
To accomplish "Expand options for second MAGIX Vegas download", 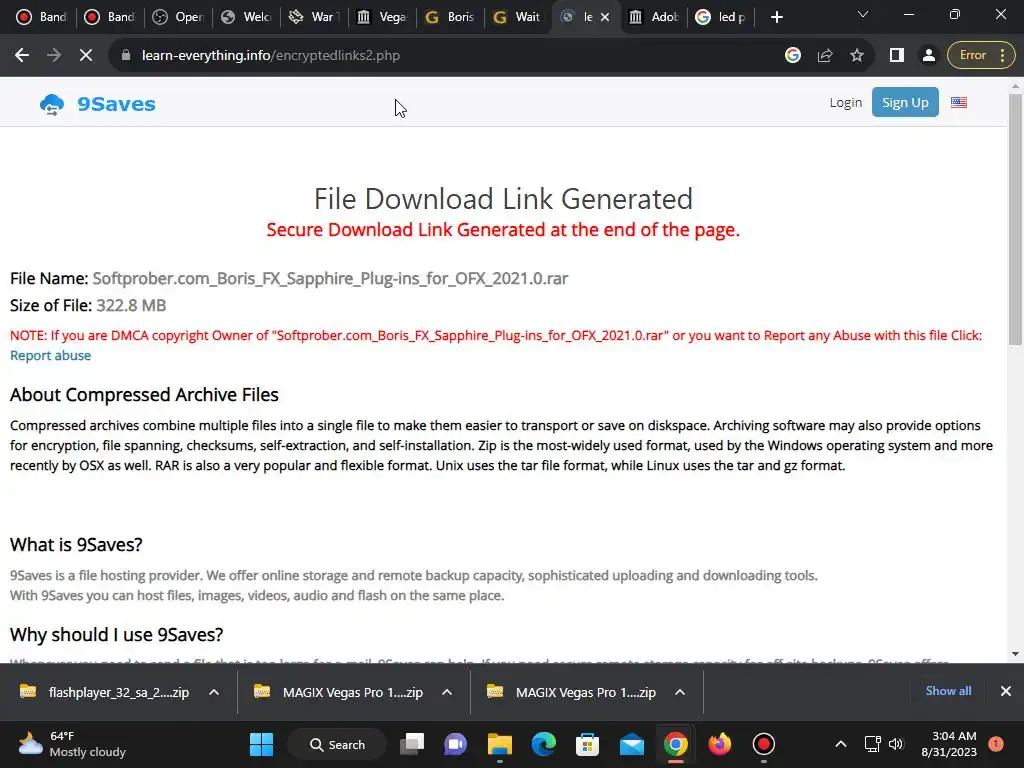I will [680, 692].
